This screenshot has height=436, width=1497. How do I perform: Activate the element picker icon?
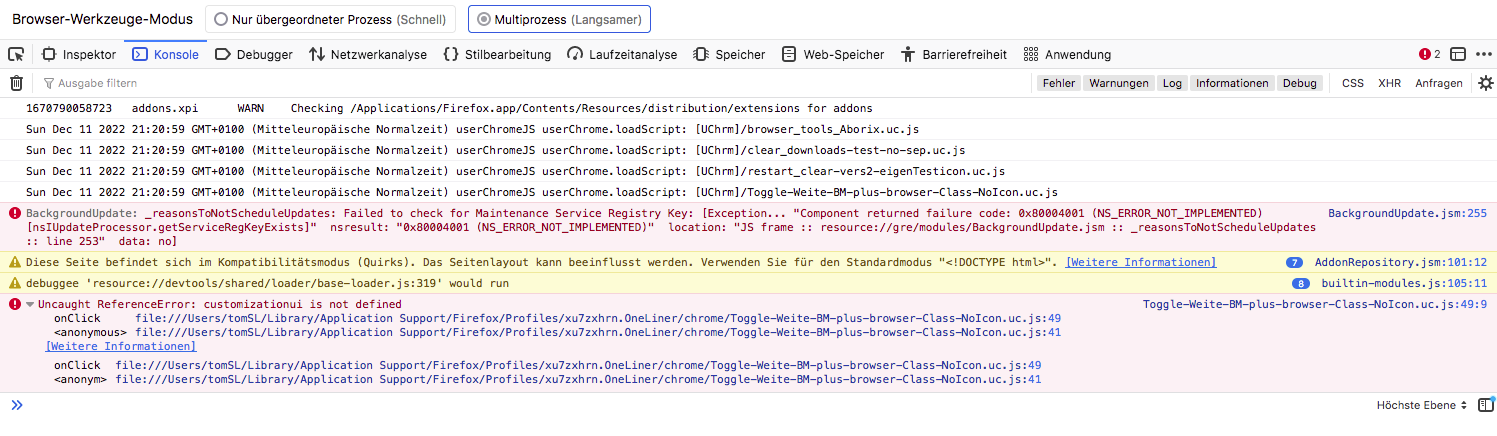tap(16, 54)
